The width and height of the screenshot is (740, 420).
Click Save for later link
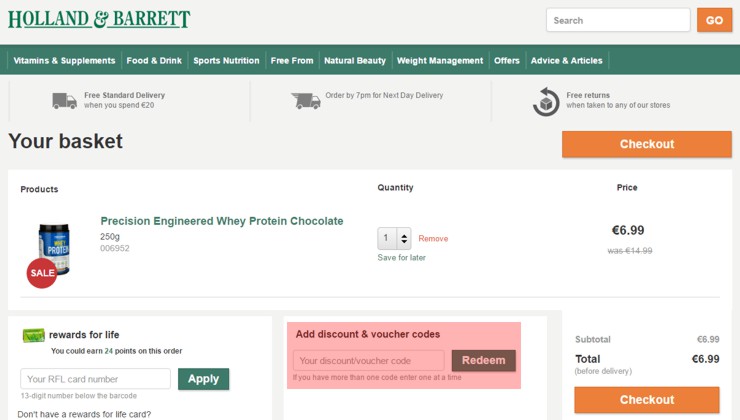tap(402, 258)
